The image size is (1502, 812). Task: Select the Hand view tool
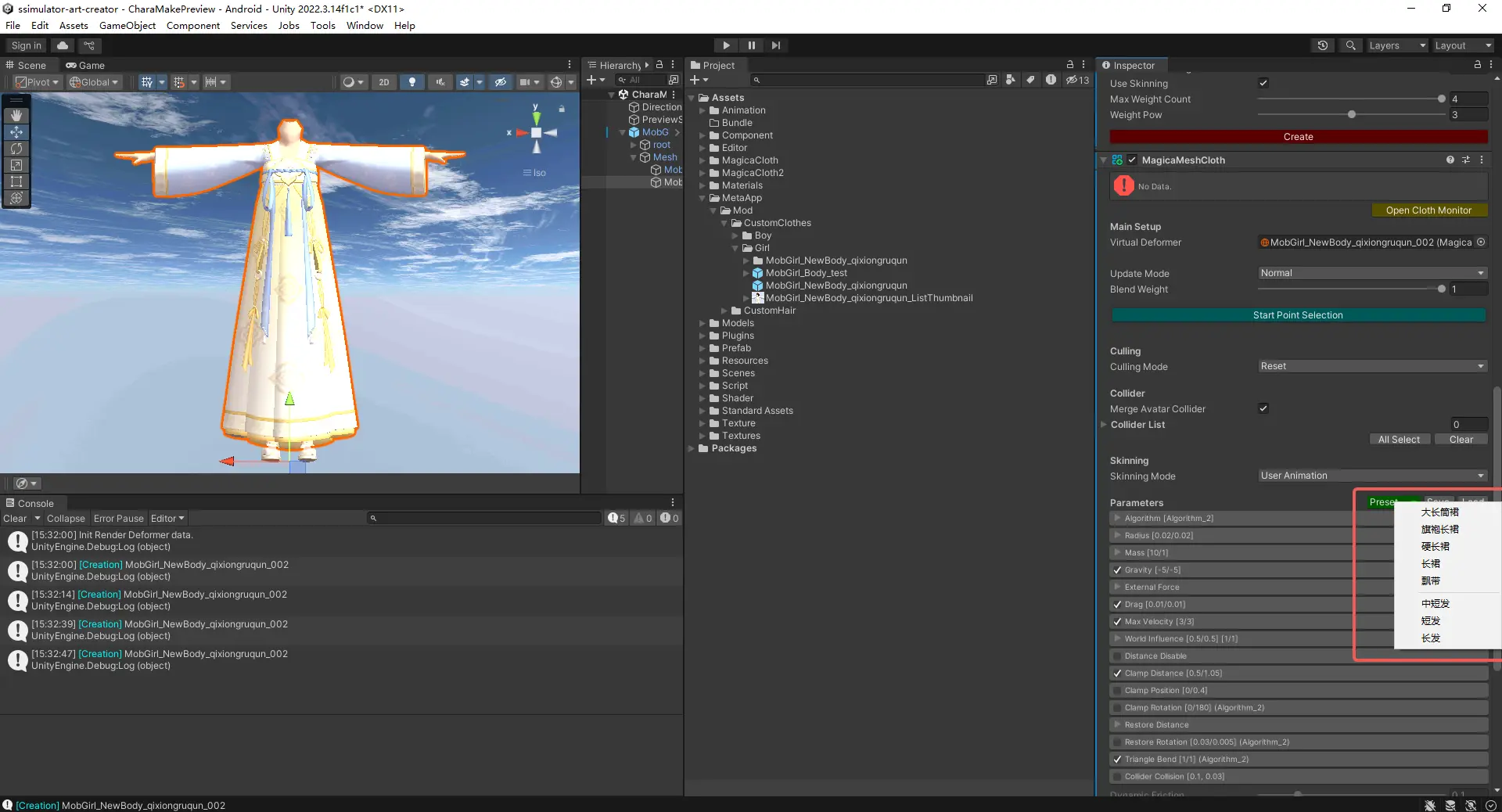[16, 115]
